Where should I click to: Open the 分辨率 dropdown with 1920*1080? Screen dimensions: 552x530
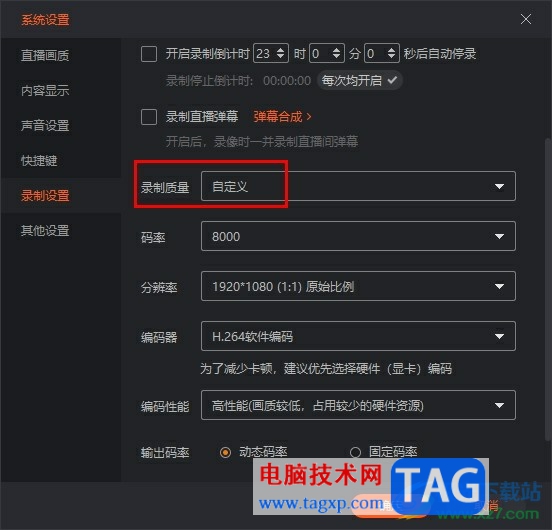pyautogui.click(x=358, y=286)
